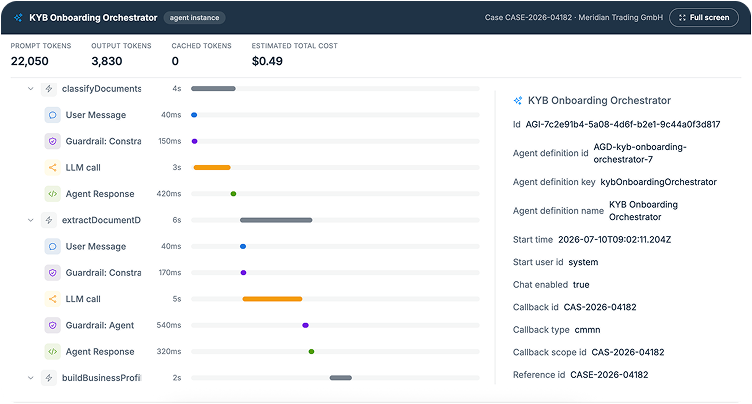Click the CACHED TOKENS value 0
Viewport: 752px width, 404px height.
pos(175,61)
